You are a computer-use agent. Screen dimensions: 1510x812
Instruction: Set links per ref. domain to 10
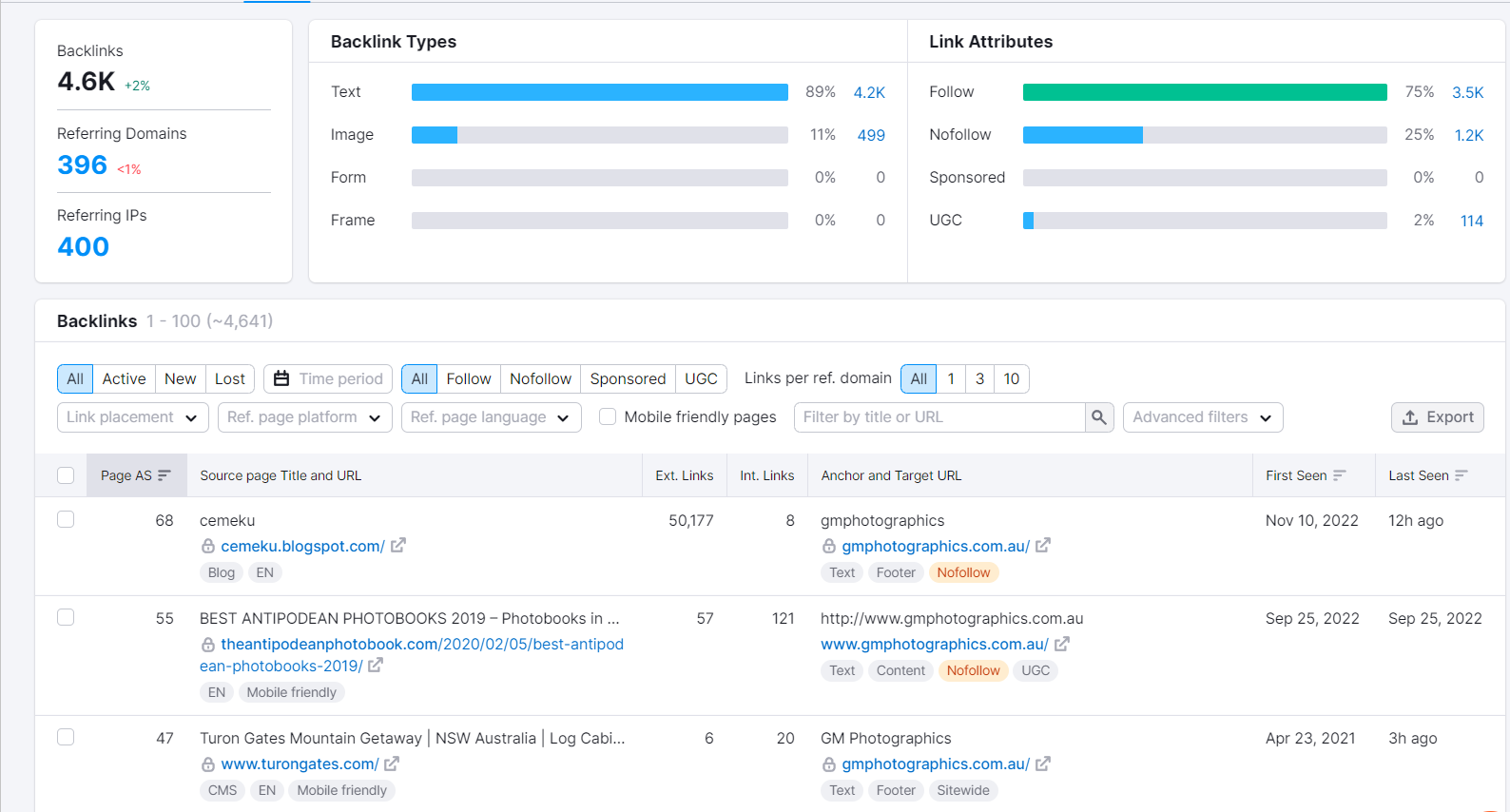(x=1012, y=378)
